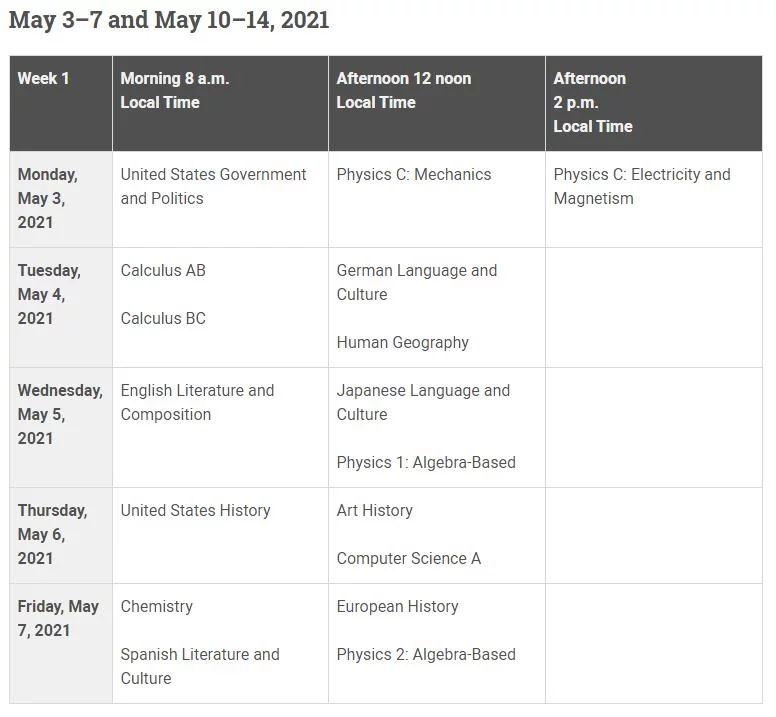Select the Morning 8 a.m. Local Time header
The image size is (776, 717).
pyautogui.click(x=175, y=90)
